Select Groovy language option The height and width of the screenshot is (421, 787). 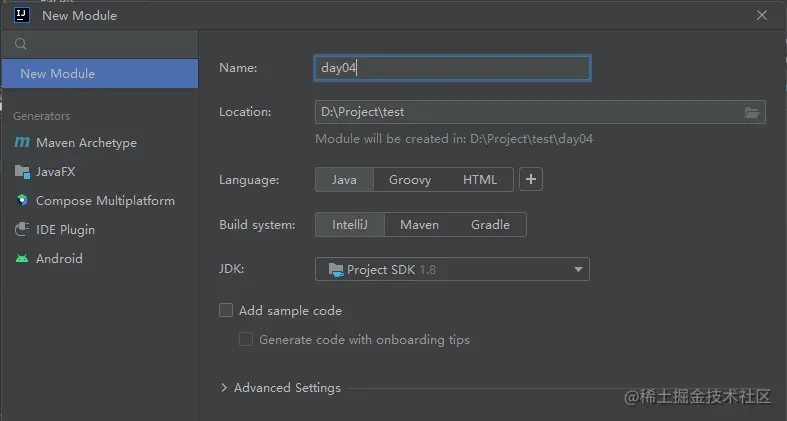coord(410,180)
